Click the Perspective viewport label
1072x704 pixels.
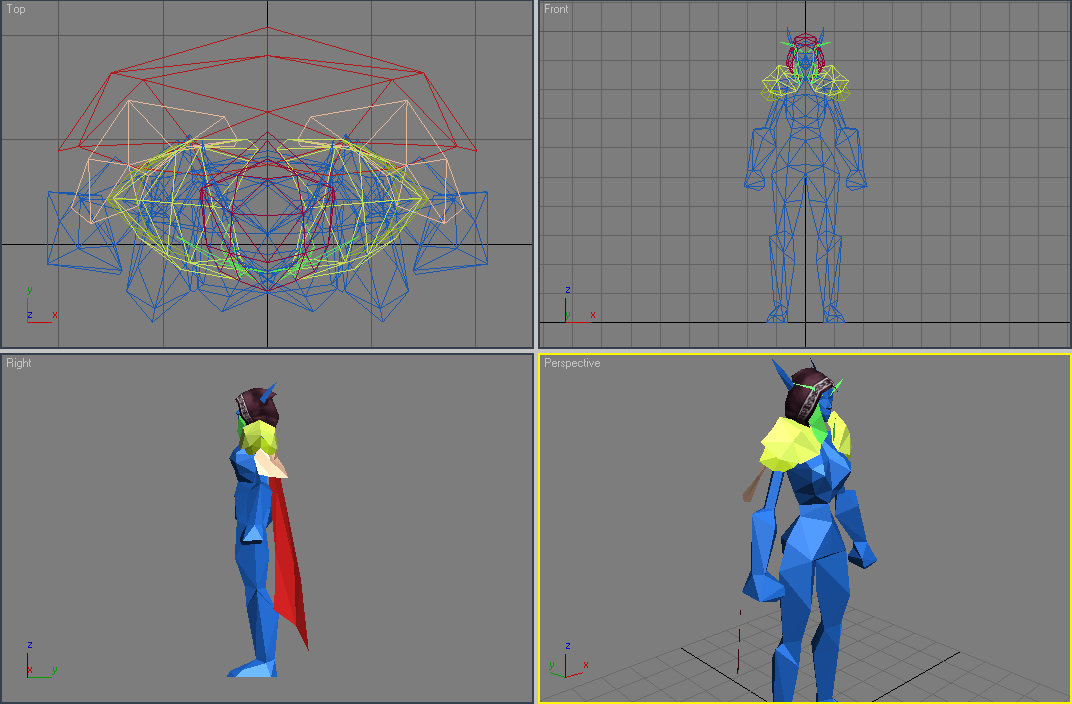tap(572, 363)
